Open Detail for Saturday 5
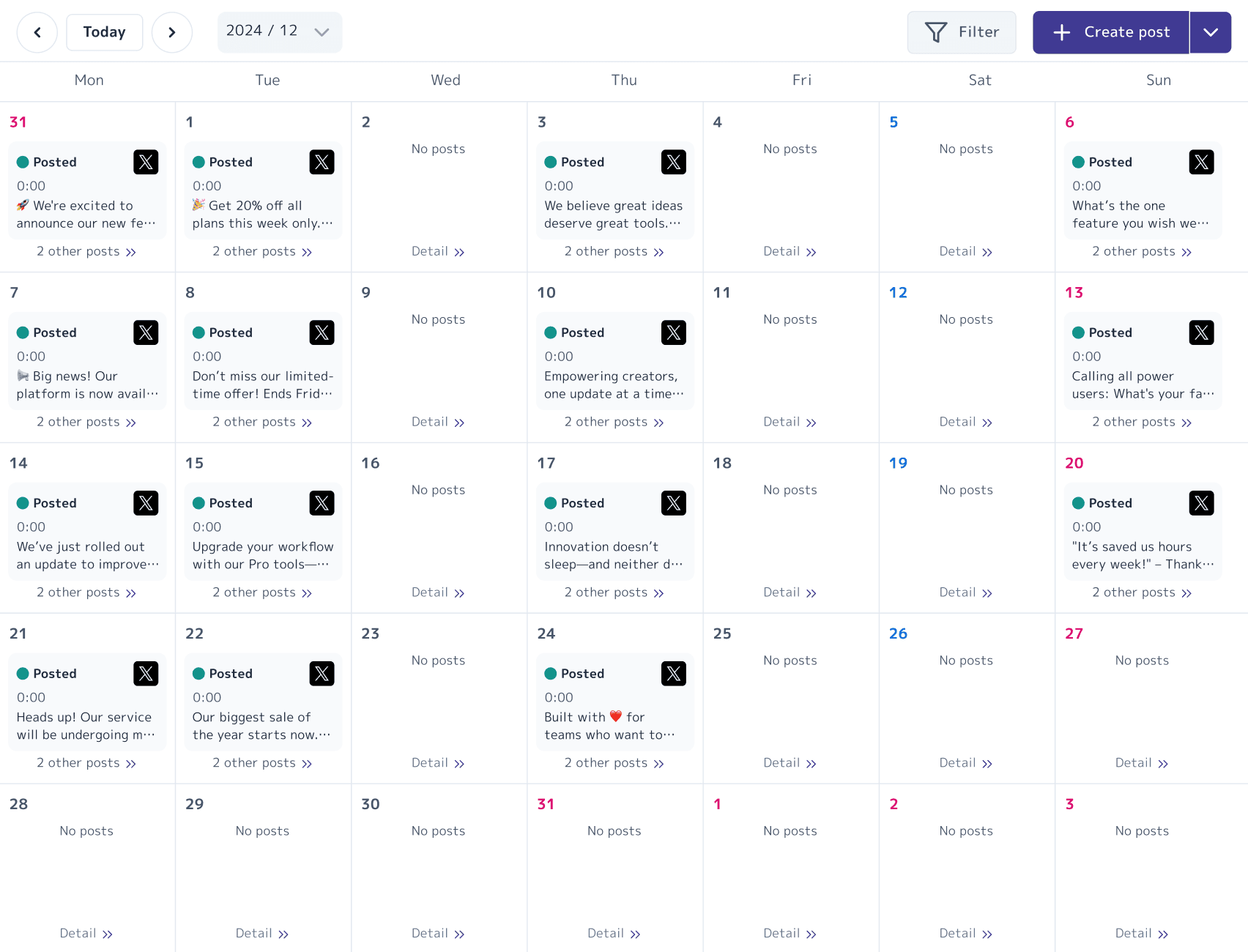The width and height of the screenshot is (1248, 952). pyautogui.click(x=966, y=251)
